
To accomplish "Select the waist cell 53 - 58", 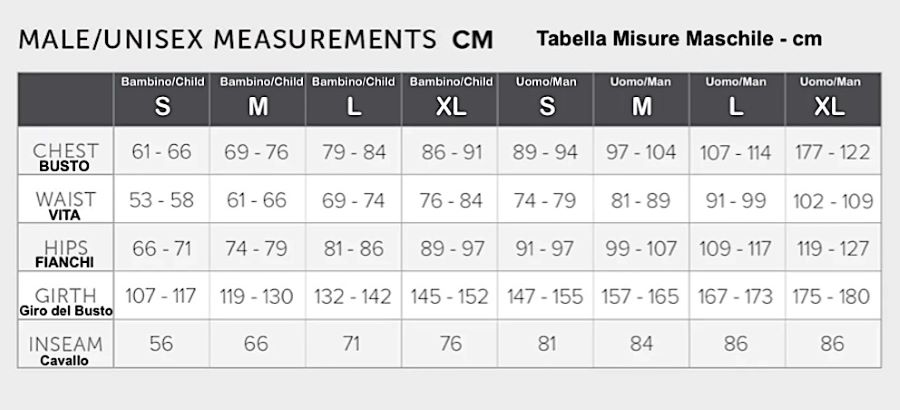I will click(161, 200).
